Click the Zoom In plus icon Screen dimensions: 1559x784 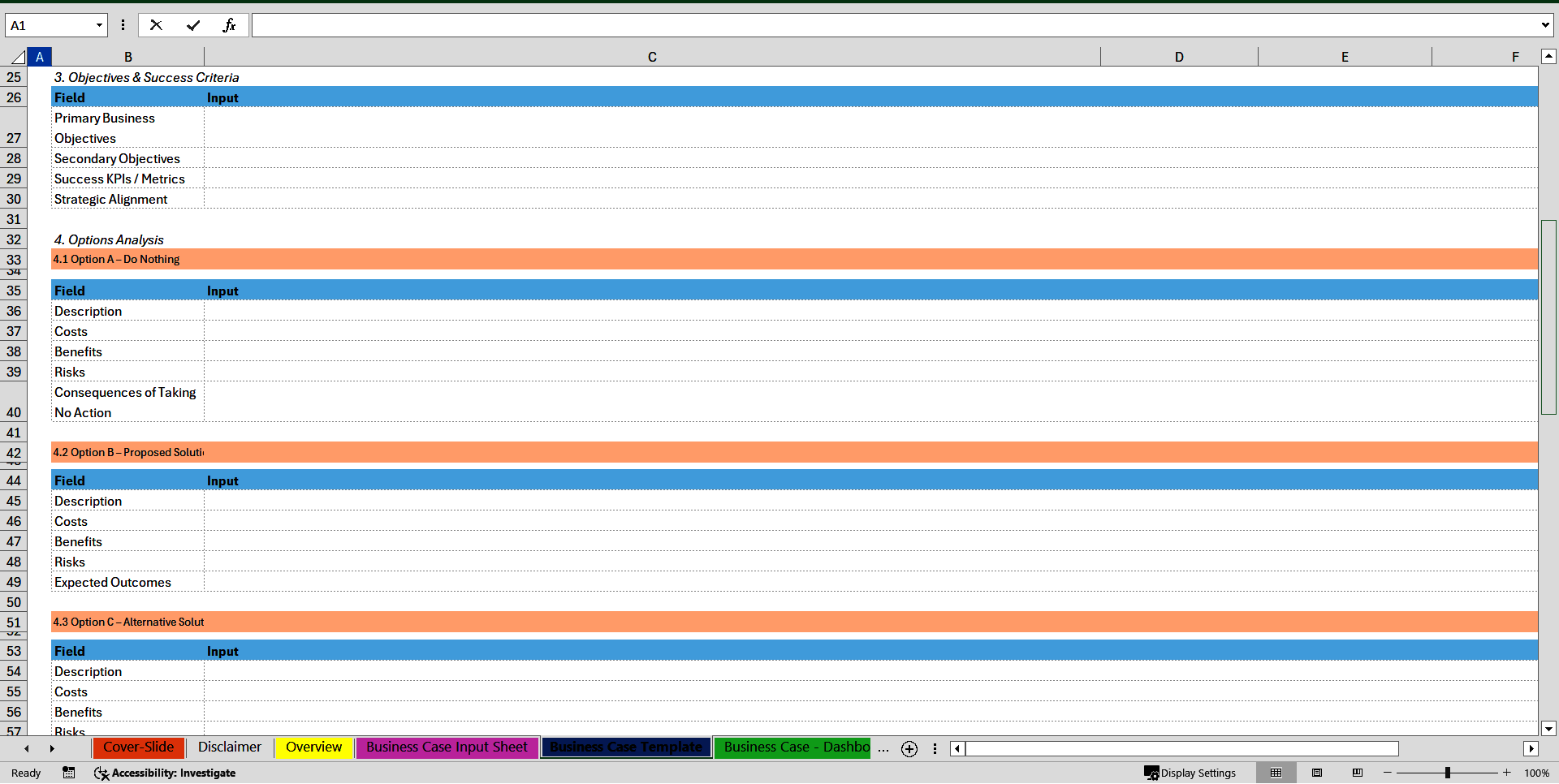click(1507, 773)
